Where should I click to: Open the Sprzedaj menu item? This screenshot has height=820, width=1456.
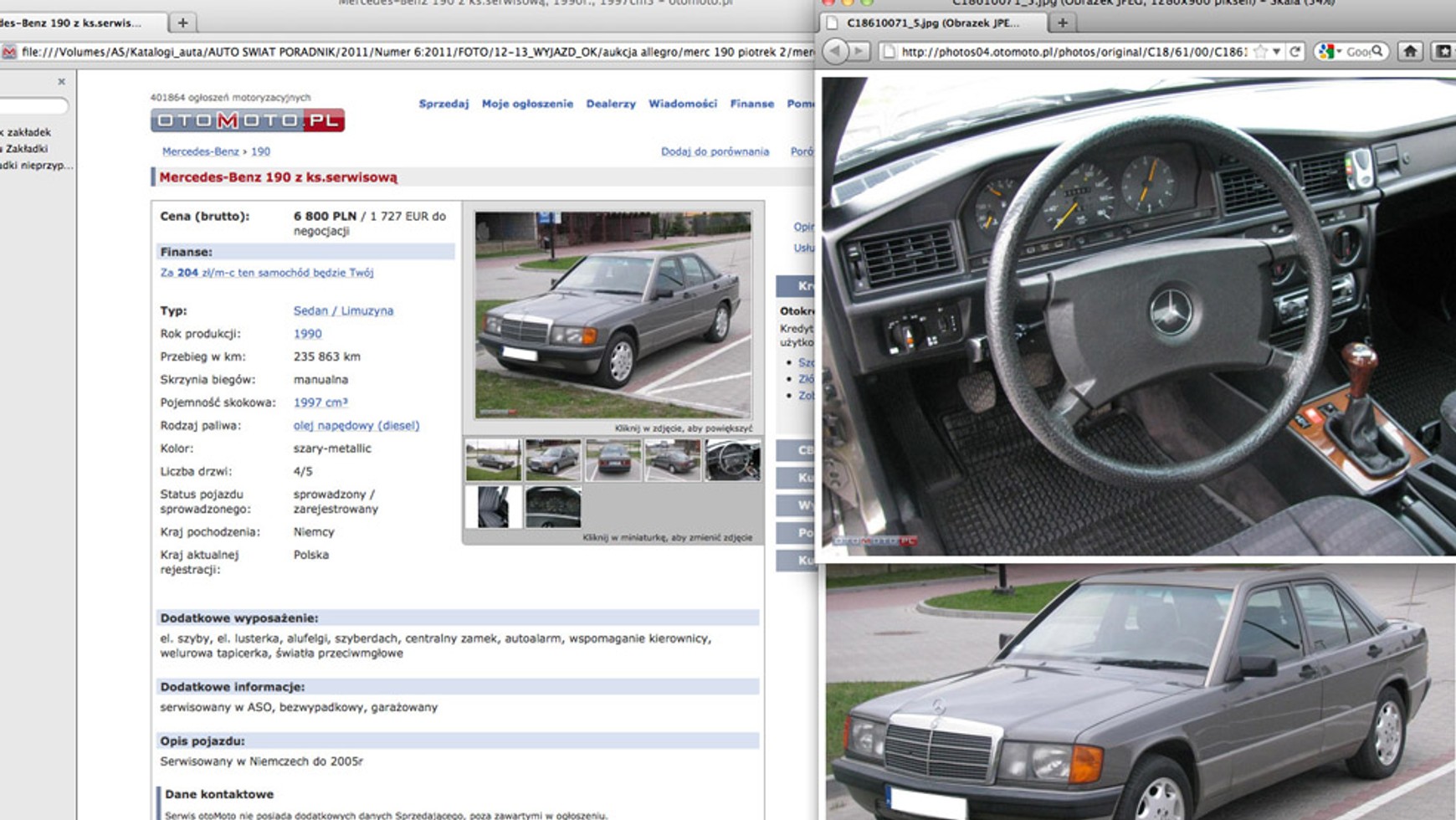443,104
